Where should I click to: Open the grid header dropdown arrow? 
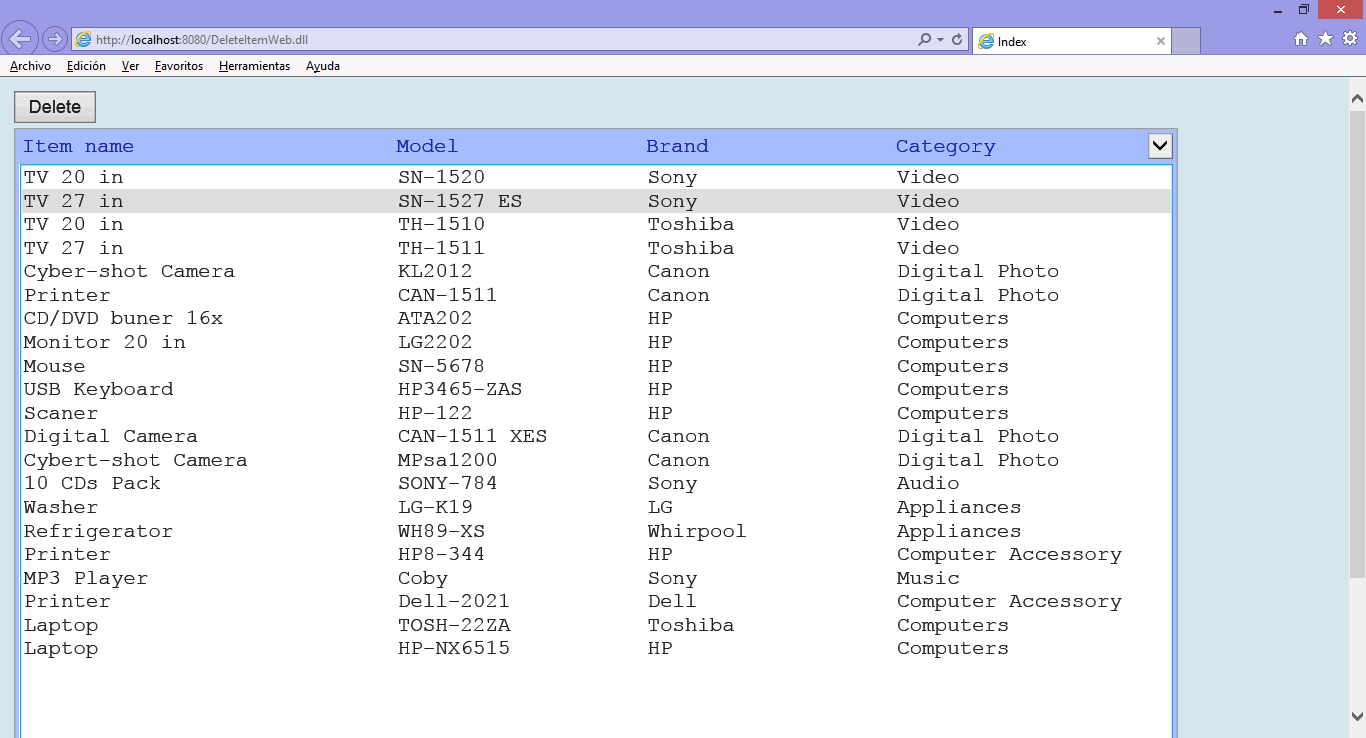[x=1160, y=146]
